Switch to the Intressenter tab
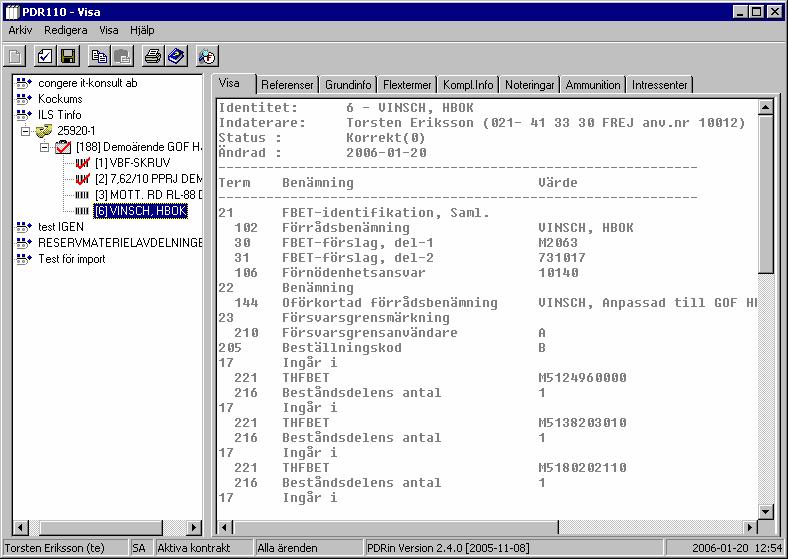The image size is (788, 559). (659, 85)
